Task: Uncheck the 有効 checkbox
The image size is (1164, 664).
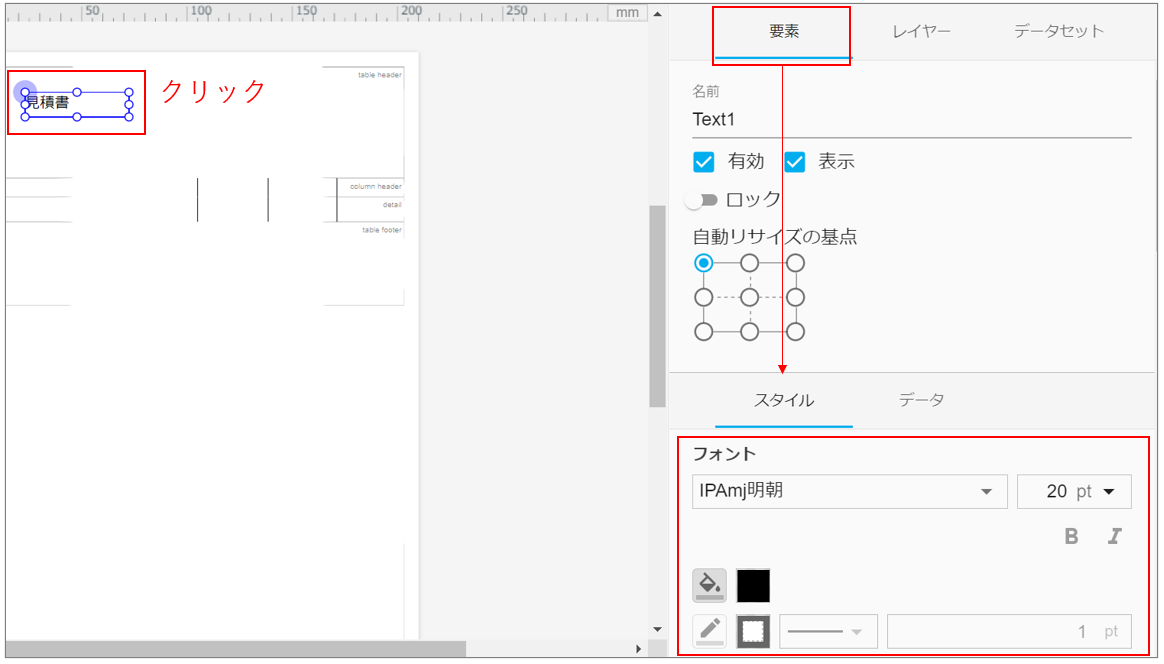Action: point(704,162)
